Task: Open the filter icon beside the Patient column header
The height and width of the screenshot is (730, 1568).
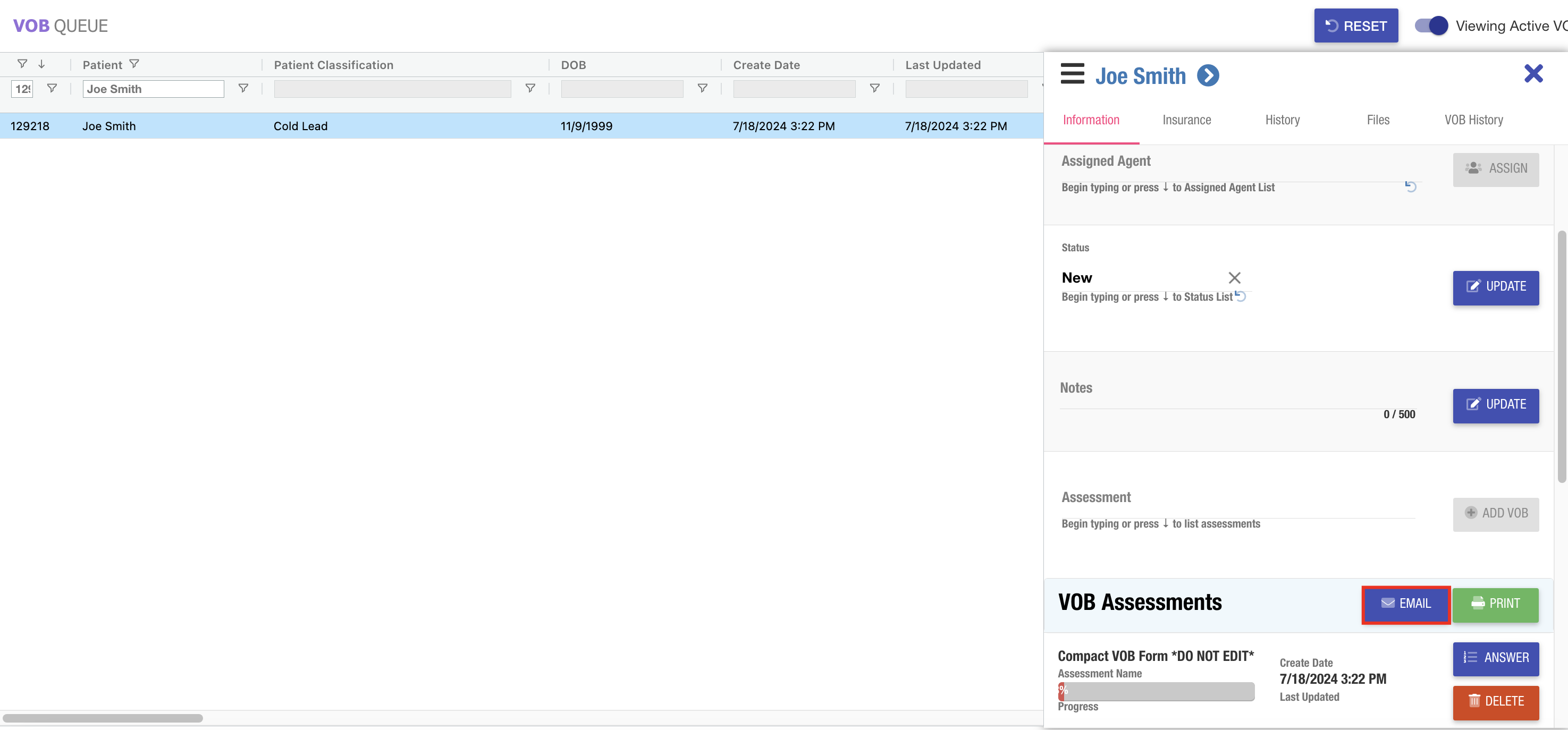Action: click(134, 64)
